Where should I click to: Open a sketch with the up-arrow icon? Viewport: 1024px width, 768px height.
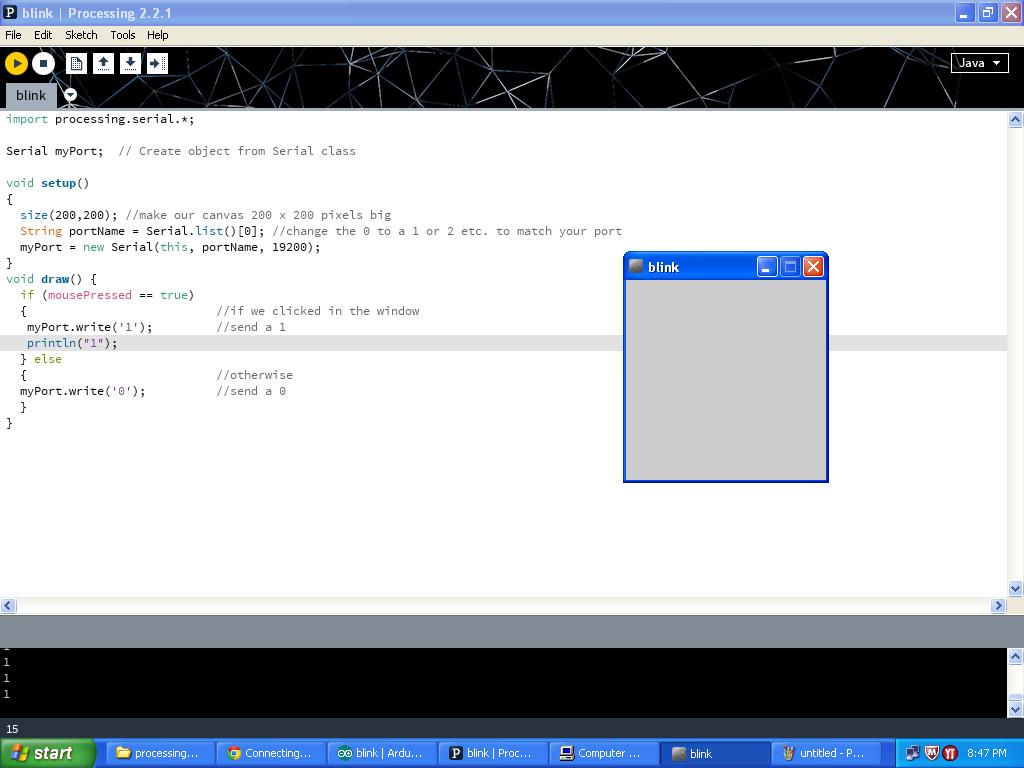(x=103, y=63)
